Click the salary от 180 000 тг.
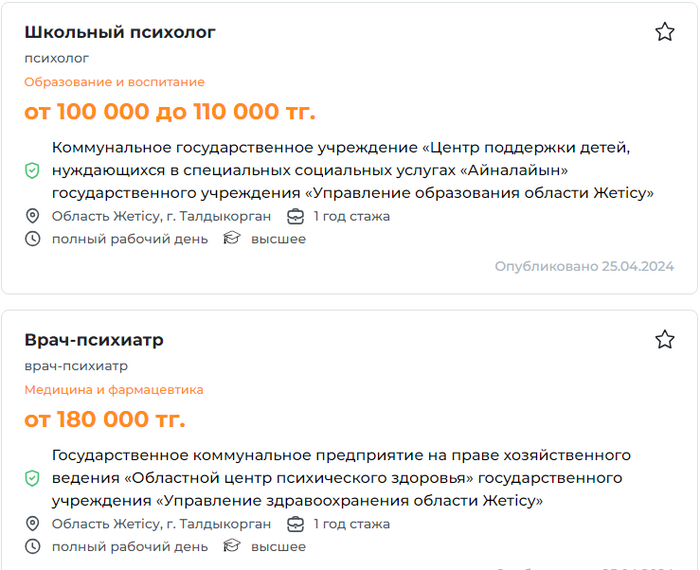 (x=105, y=419)
